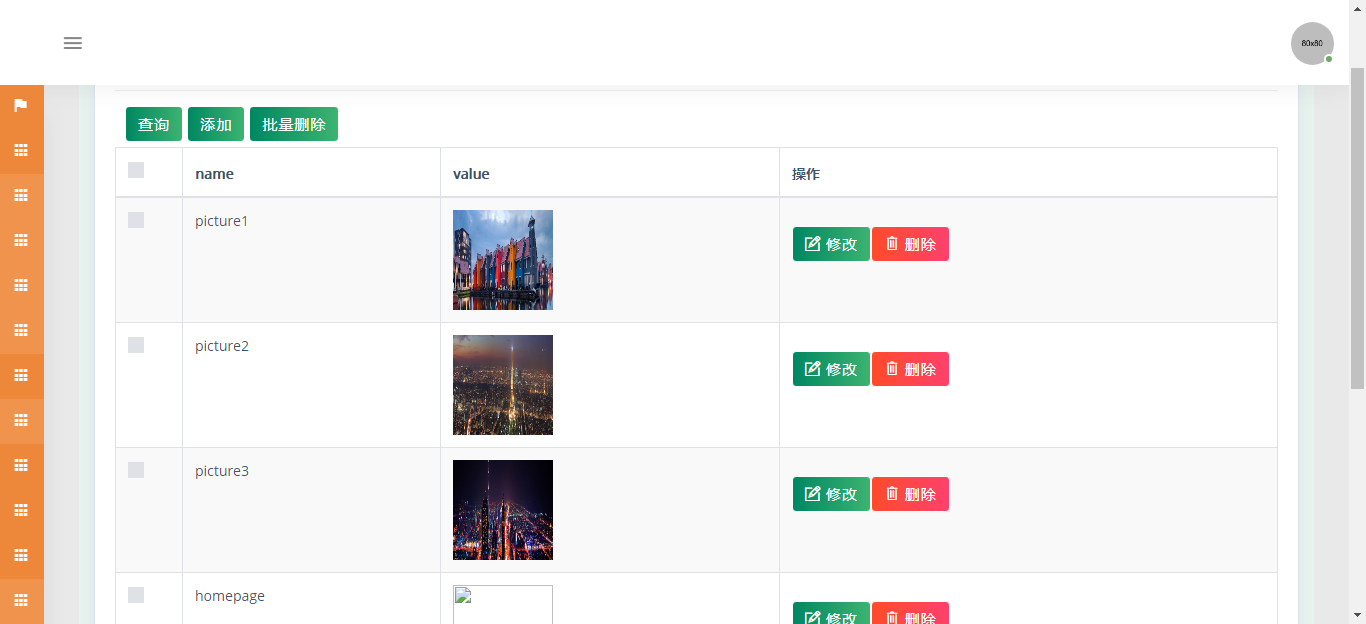Image resolution: width=1366 pixels, height=624 pixels.
Task: Click the name column header
Action: coord(214,174)
